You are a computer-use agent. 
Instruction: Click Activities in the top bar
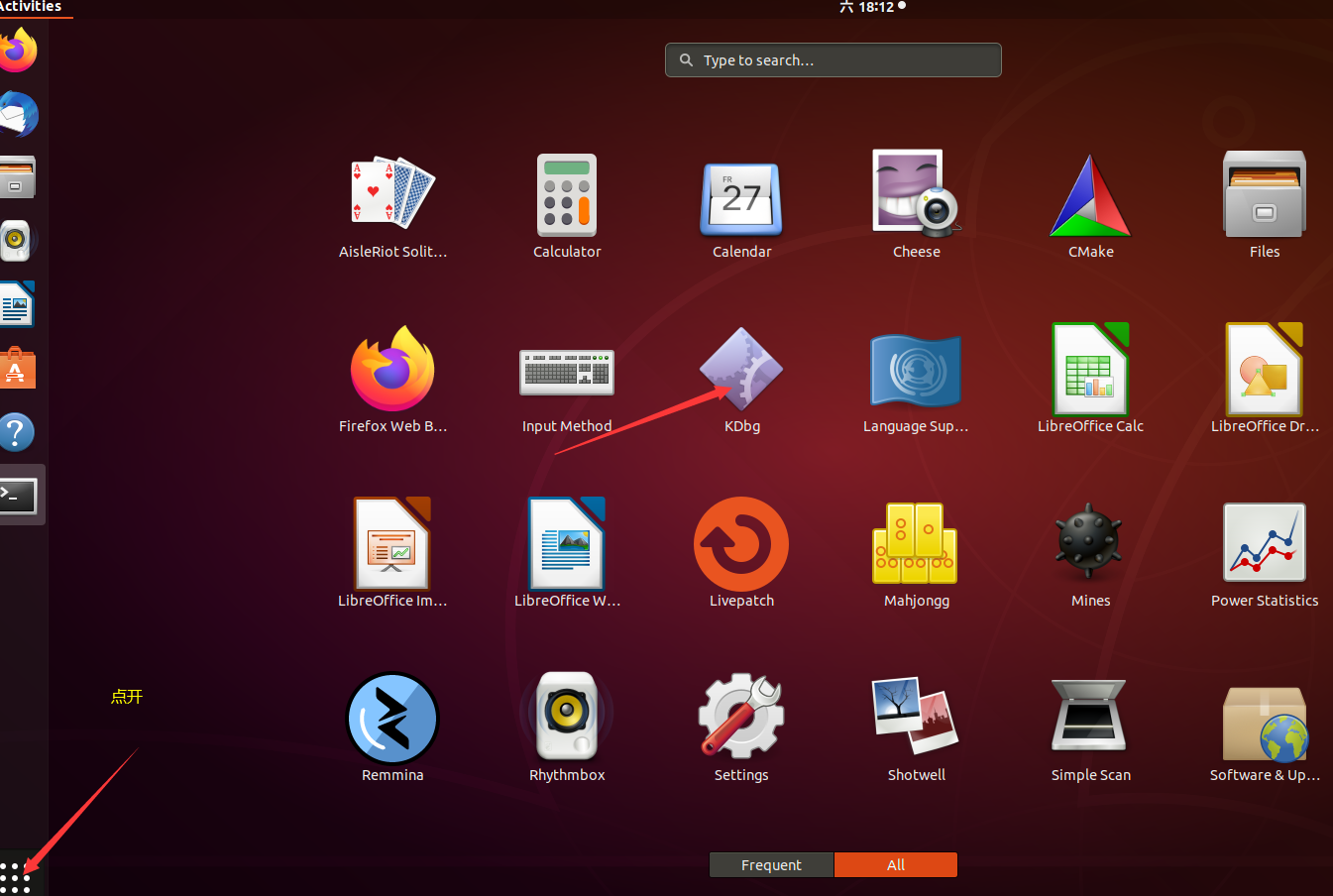pos(30,7)
